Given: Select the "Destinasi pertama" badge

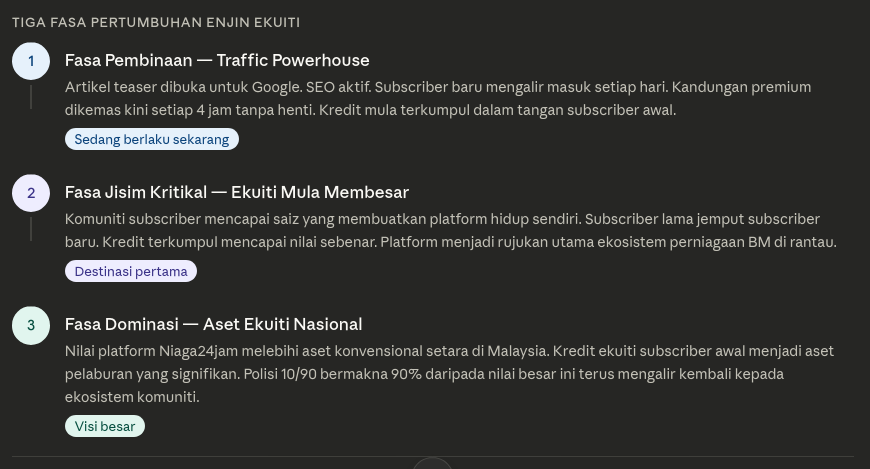Looking at the screenshot, I should 131,271.
